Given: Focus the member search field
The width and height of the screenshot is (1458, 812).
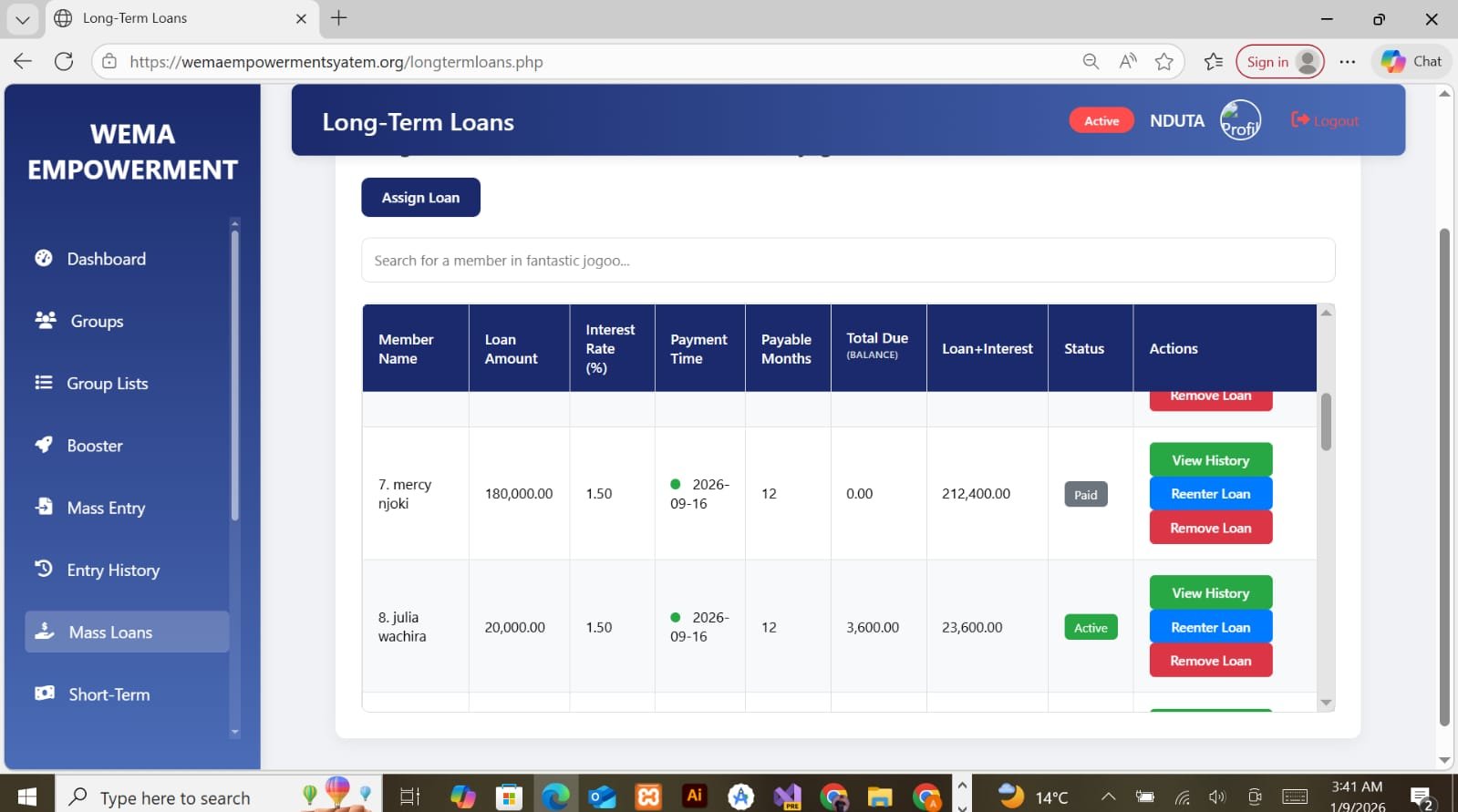Looking at the screenshot, I should pyautogui.click(x=848, y=261).
